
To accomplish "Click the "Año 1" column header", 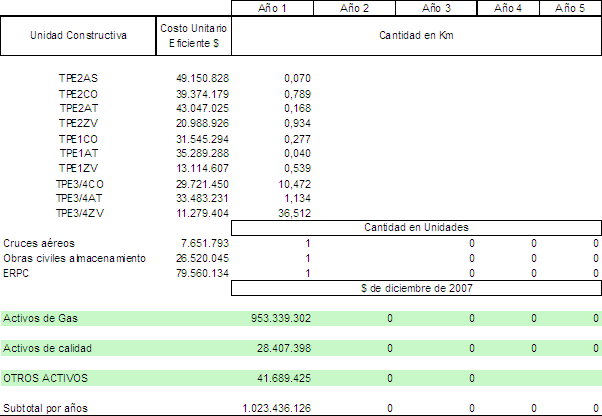I will point(272,8).
